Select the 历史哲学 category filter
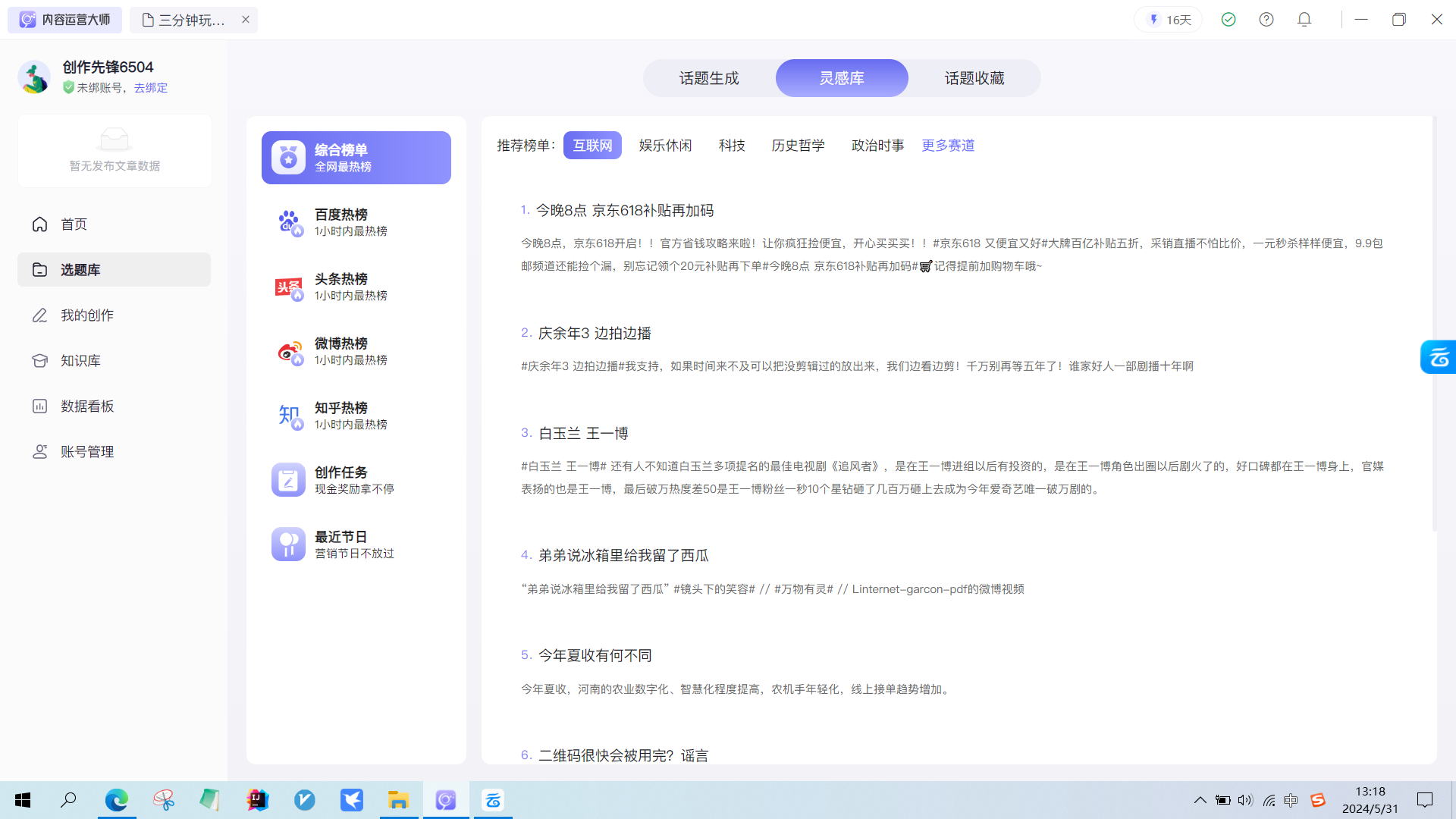The height and width of the screenshot is (819, 1456). pyautogui.click(x=798, y=146)
